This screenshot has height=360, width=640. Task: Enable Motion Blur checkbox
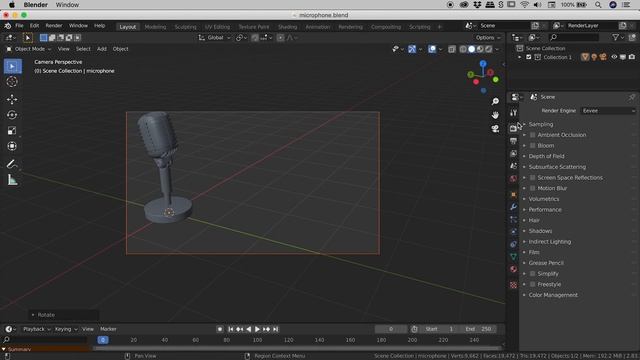tap(533, 188)
